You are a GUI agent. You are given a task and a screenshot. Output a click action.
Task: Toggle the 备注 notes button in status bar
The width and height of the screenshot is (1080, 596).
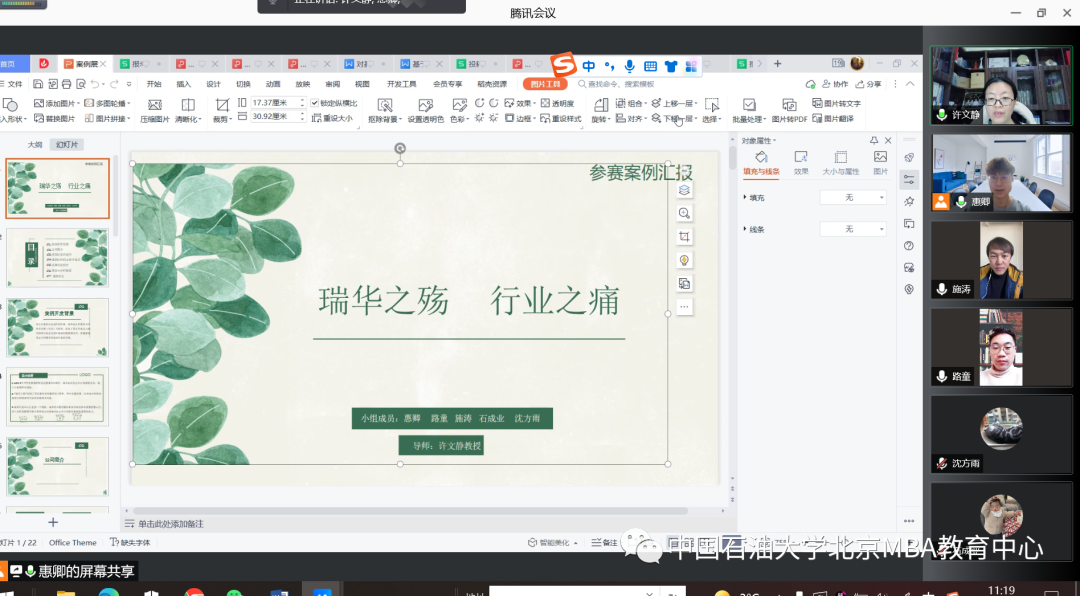click(x=604, y=542)
